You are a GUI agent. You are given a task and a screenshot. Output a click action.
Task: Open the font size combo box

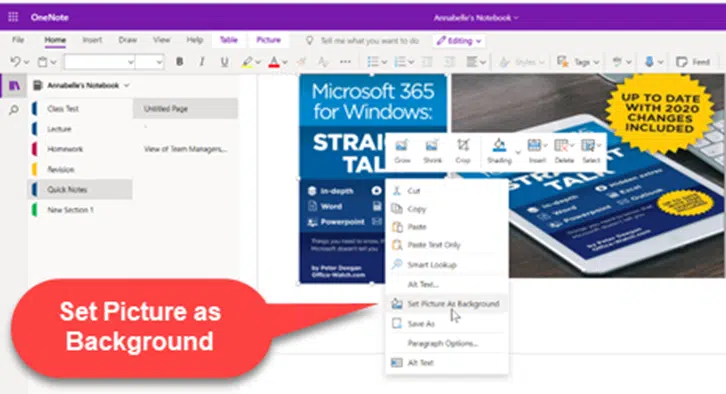point(150,62)
